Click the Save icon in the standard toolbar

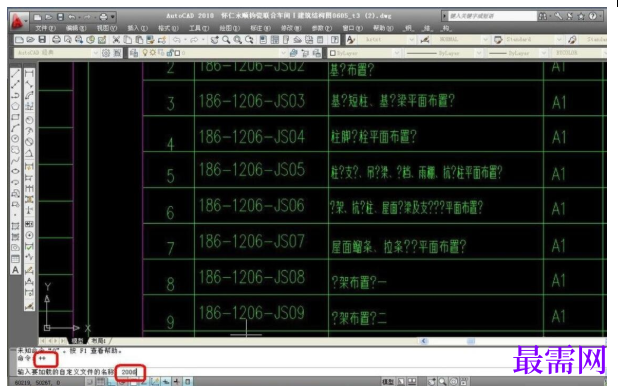[x=42, y=40]
